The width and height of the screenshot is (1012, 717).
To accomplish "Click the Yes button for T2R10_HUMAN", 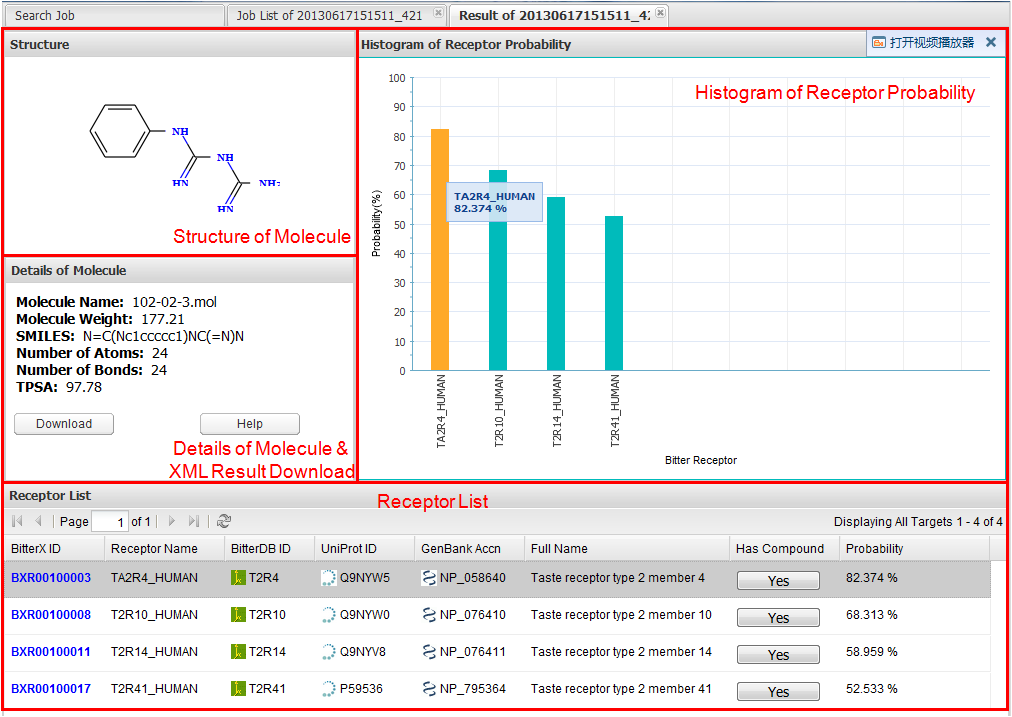I will [778, 618].
